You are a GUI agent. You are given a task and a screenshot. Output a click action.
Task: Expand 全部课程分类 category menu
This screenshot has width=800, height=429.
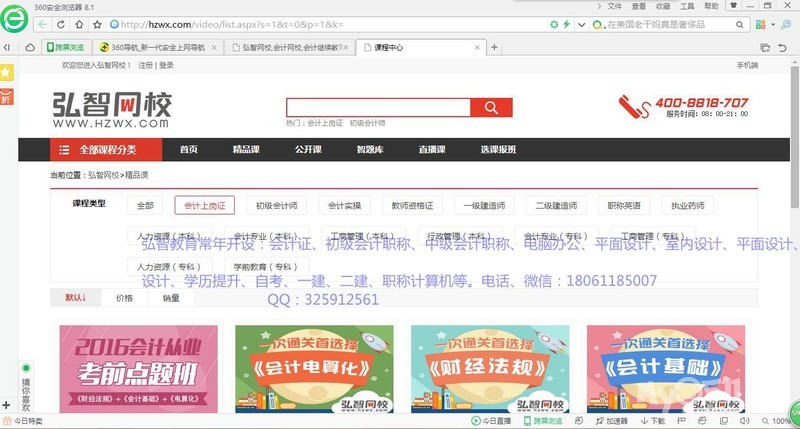pos(106,149)
